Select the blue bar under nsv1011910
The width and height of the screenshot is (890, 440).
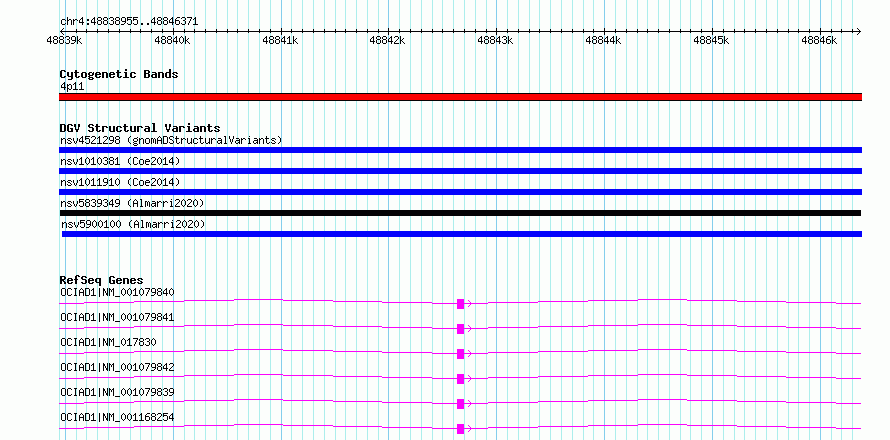click(x=460, y=192)
